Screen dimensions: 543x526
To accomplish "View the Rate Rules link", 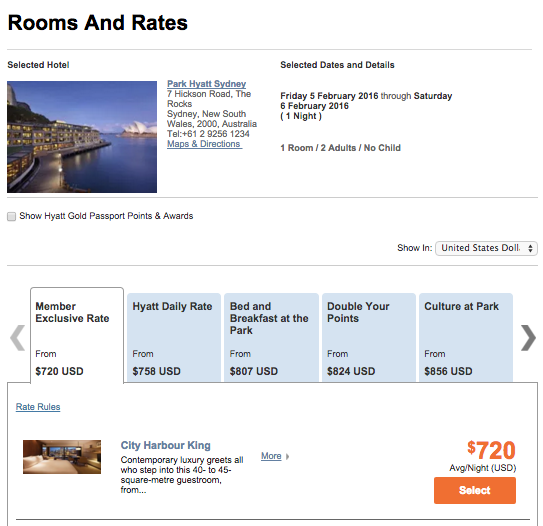I will (x=38, y=407).
